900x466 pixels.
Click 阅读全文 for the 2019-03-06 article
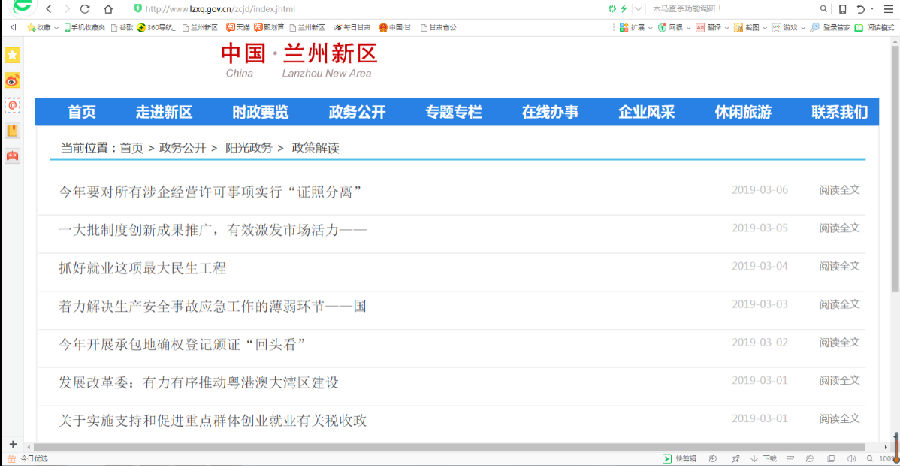pos(839,190)
